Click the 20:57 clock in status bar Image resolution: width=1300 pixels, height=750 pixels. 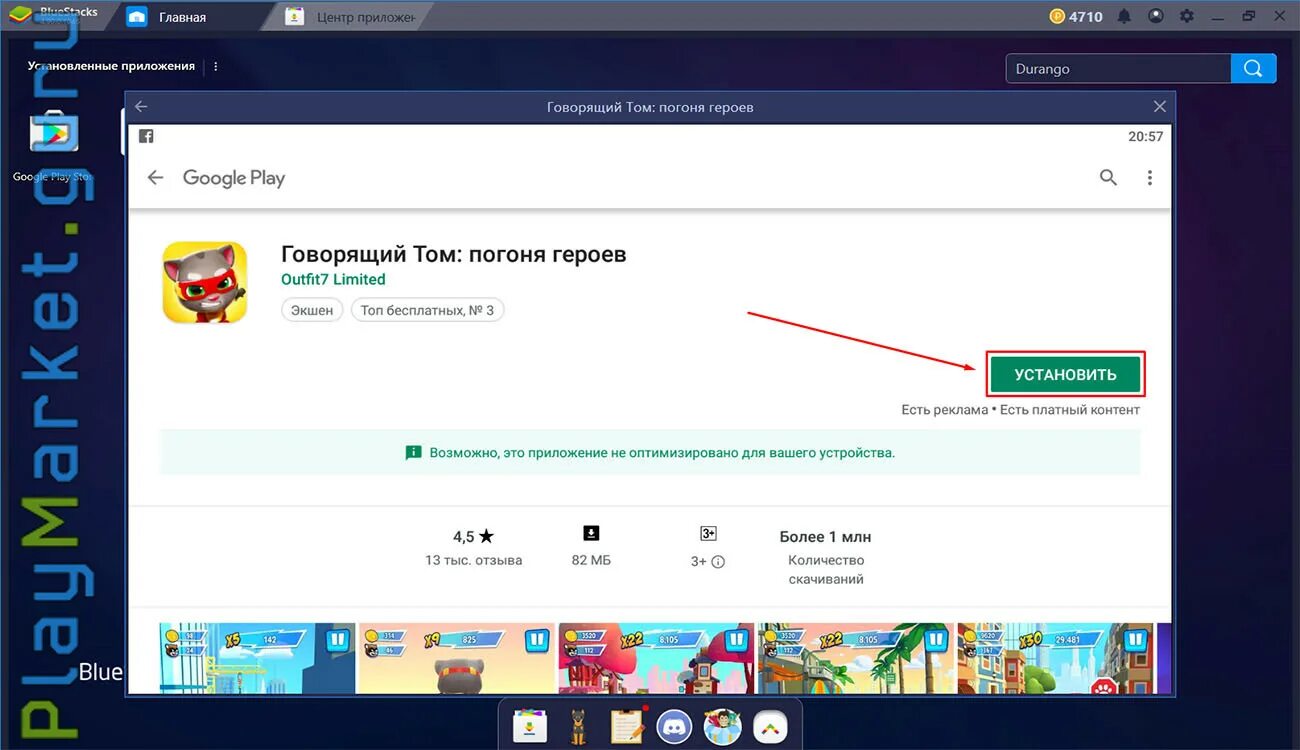[x=1146, y=136]
